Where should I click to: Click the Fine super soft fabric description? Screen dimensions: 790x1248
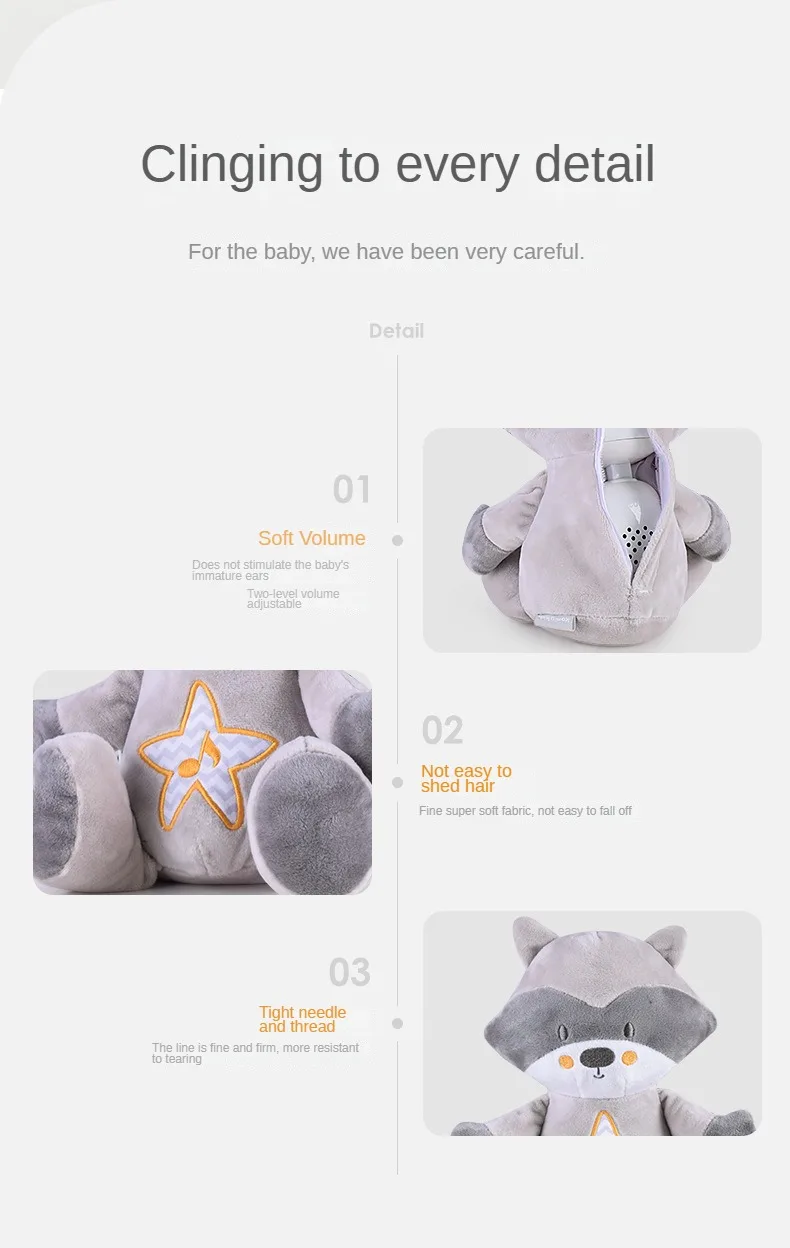(x=525, y=811)
